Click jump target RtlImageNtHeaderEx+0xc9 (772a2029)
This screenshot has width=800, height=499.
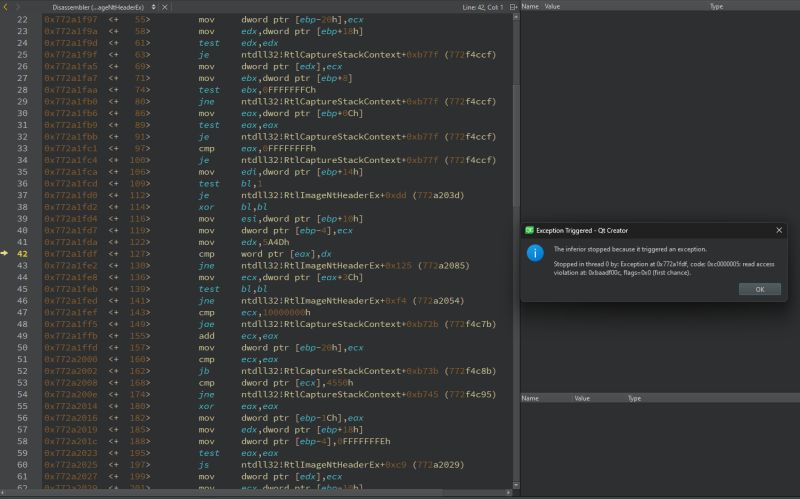(x=353, y=465)
